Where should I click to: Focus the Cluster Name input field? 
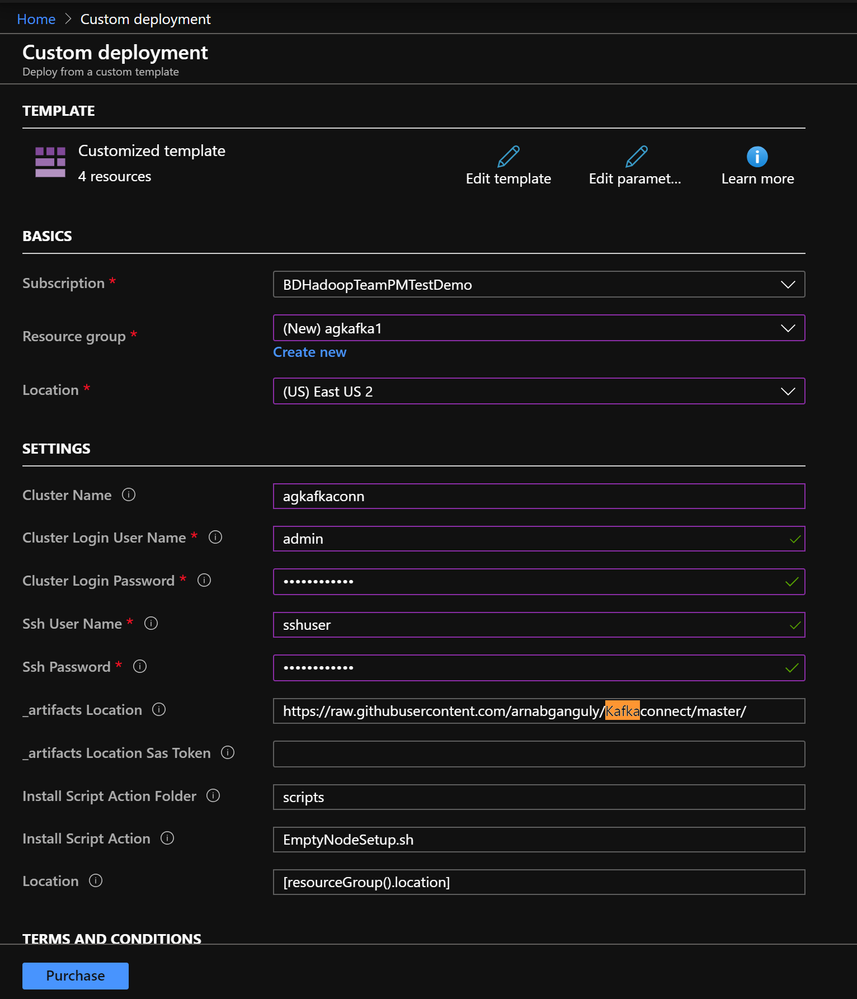tap(539, 496)
